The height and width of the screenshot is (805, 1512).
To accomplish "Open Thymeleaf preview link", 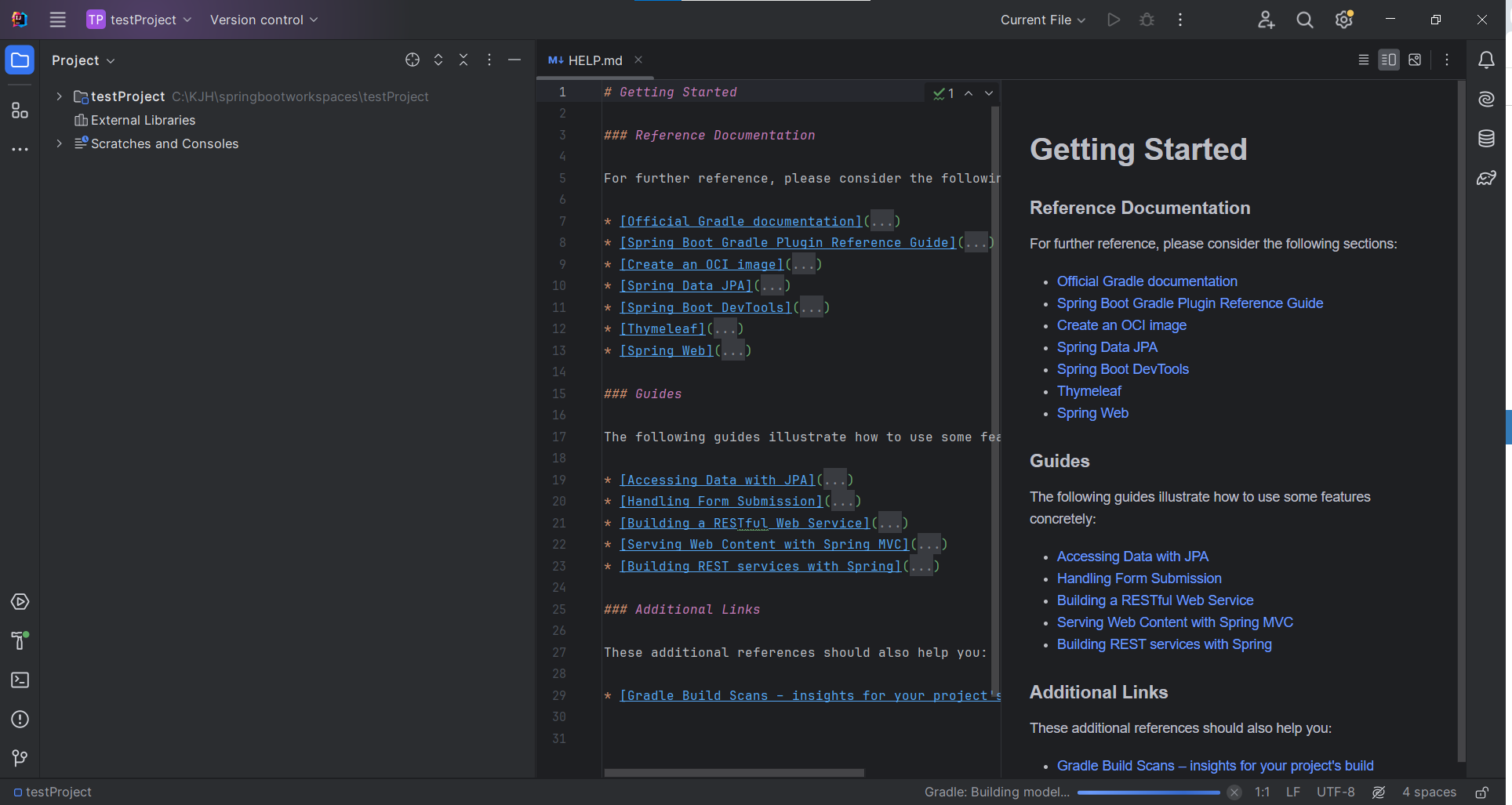I will pyautogui.click(x=1089, y=391).
